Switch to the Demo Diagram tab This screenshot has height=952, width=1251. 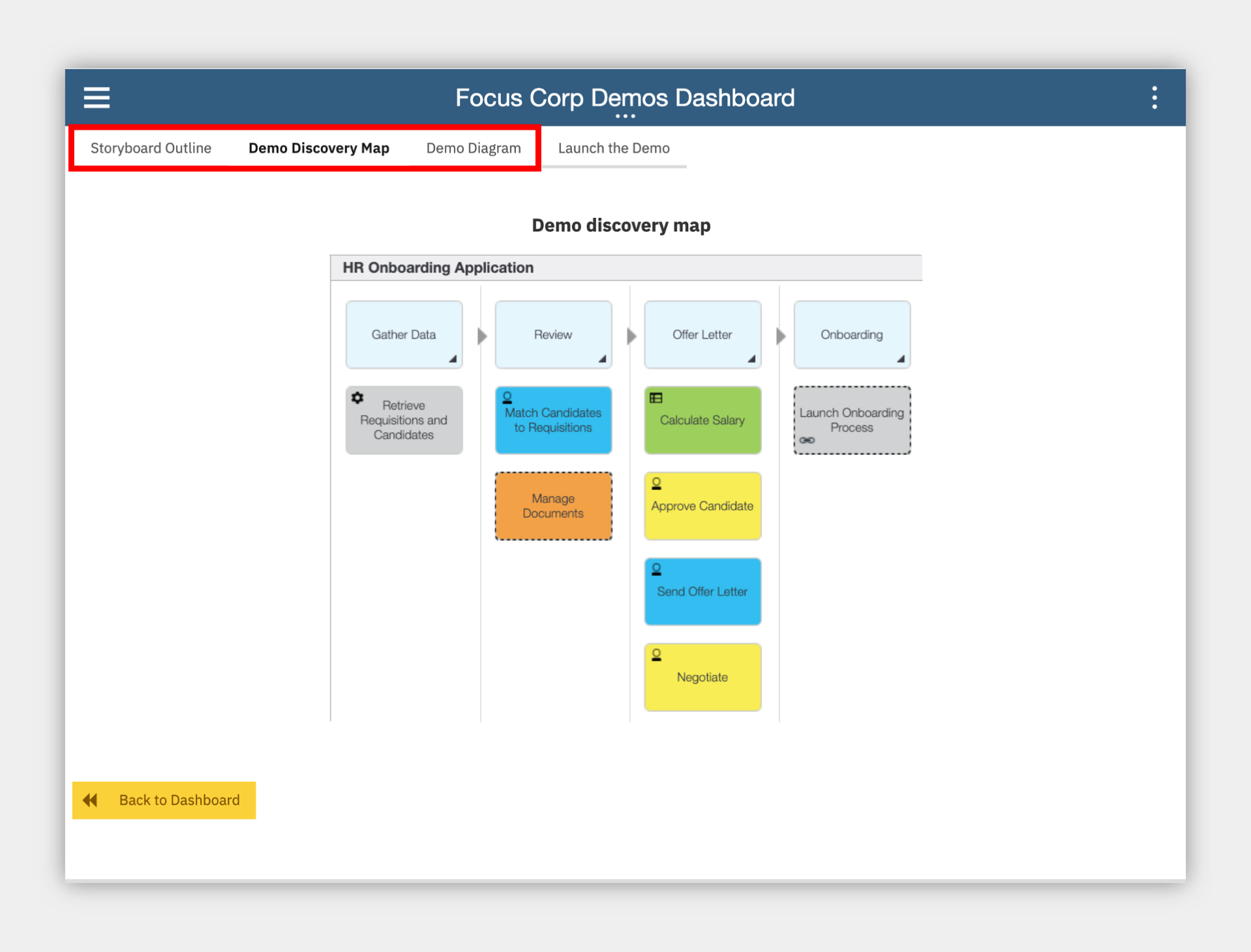[474, 148]
